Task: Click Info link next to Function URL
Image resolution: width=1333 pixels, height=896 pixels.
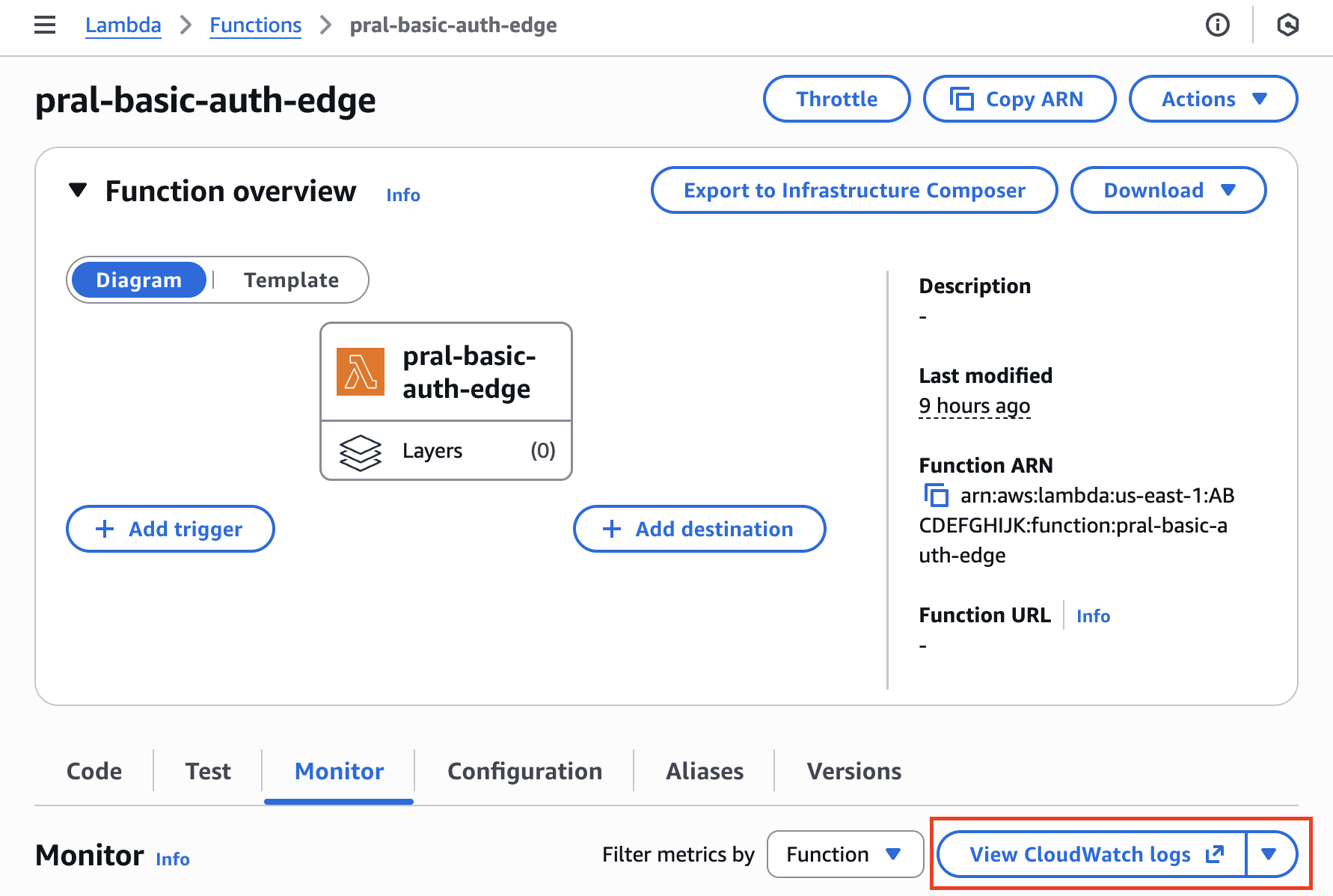Action: [x=1093, y=616]
